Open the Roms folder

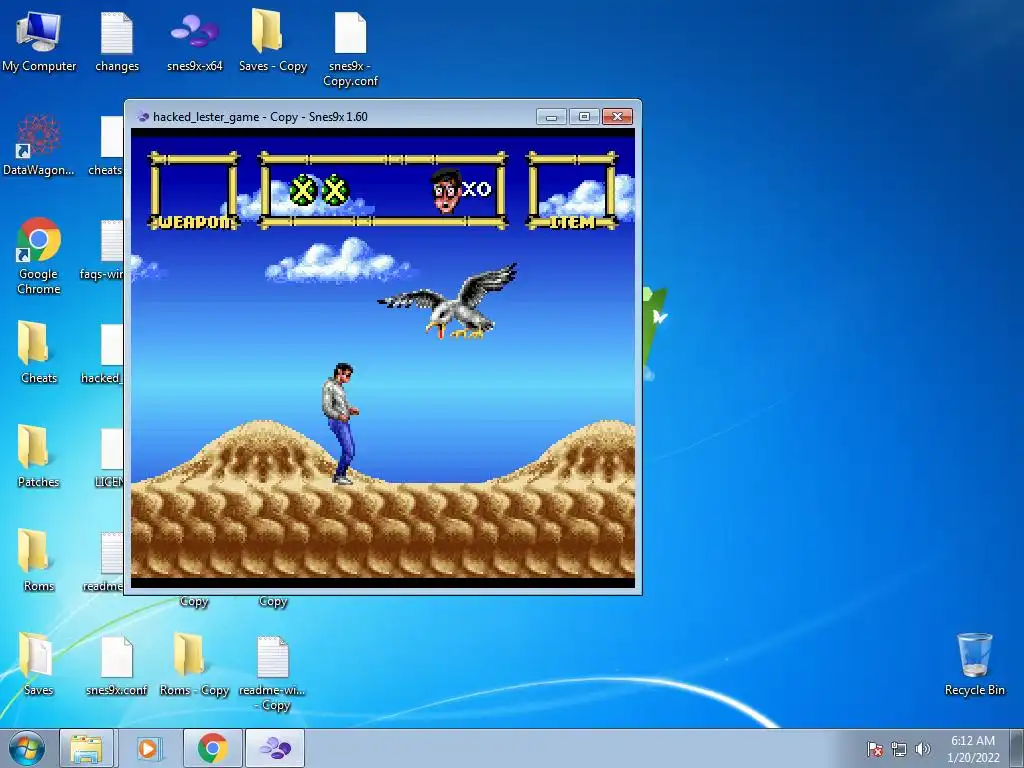point(39,560)
